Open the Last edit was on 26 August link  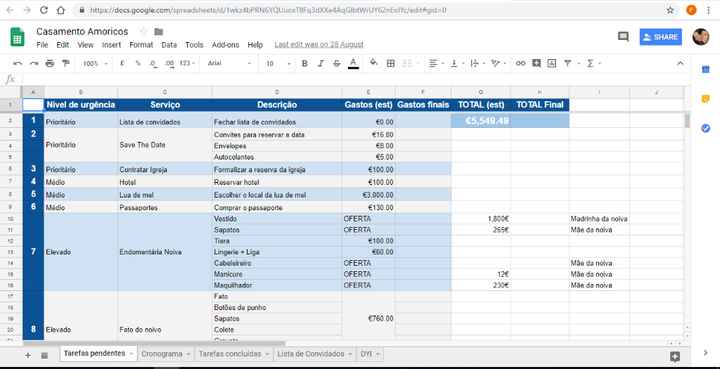coord(319,45)
